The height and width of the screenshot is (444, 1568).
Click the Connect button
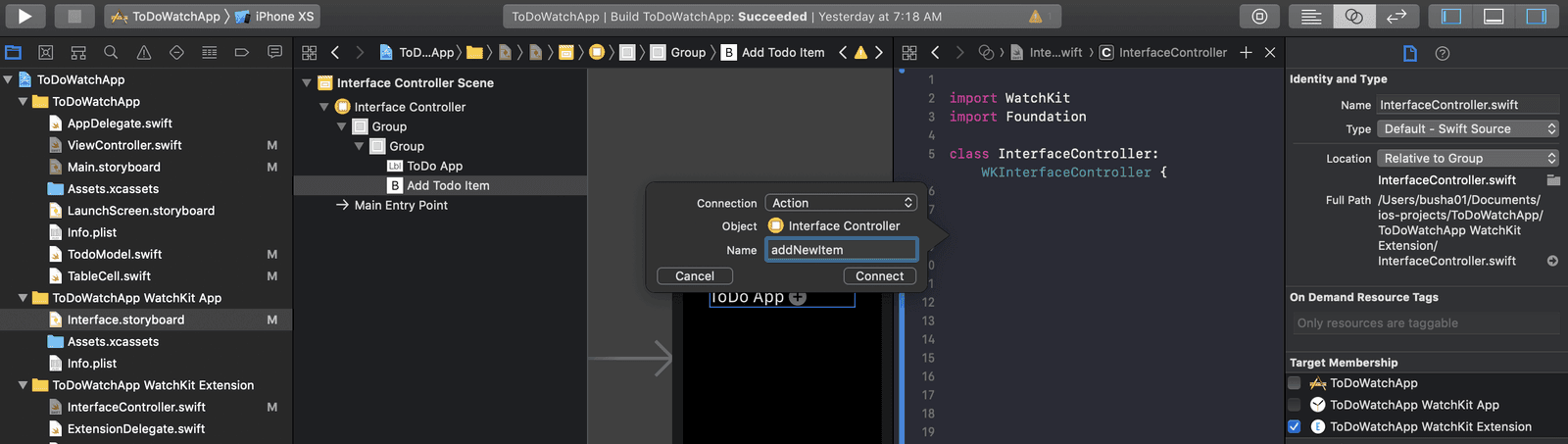879,276
